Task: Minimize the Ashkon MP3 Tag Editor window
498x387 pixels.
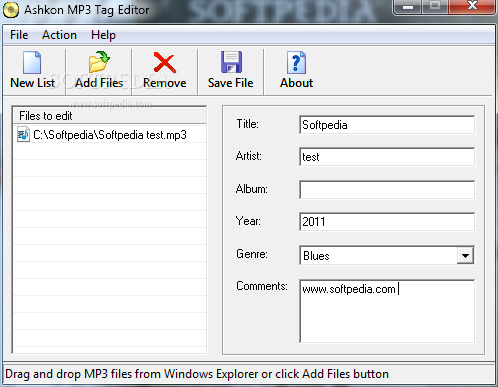Action: (407, 6)
